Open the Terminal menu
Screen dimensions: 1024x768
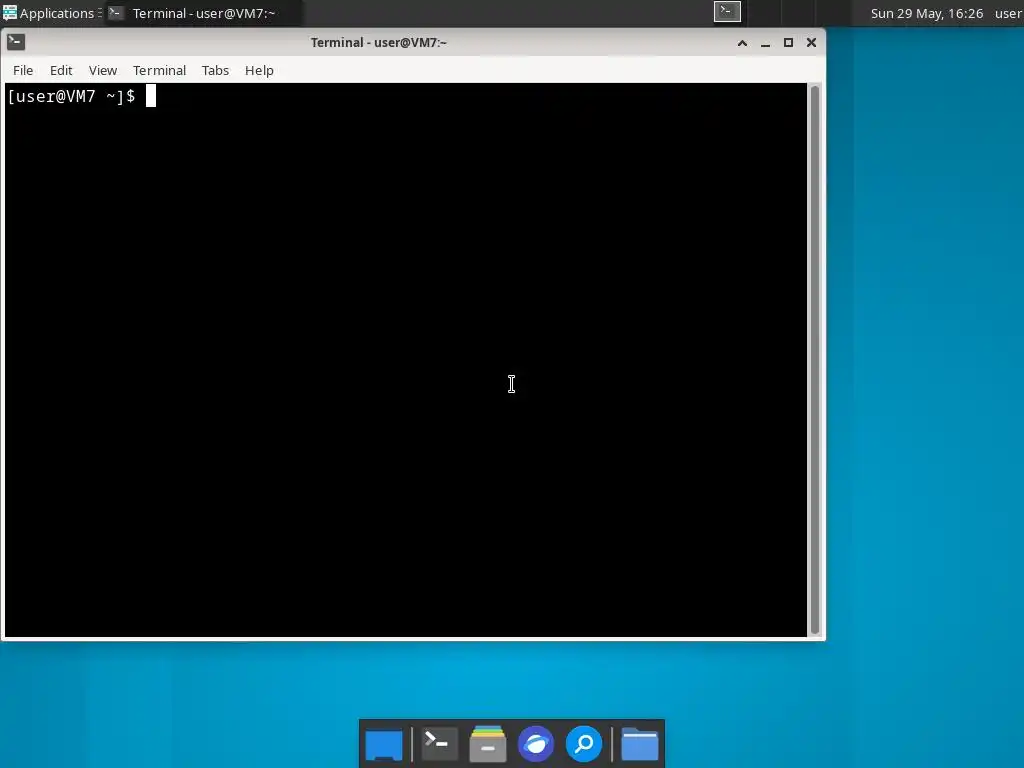159,71
